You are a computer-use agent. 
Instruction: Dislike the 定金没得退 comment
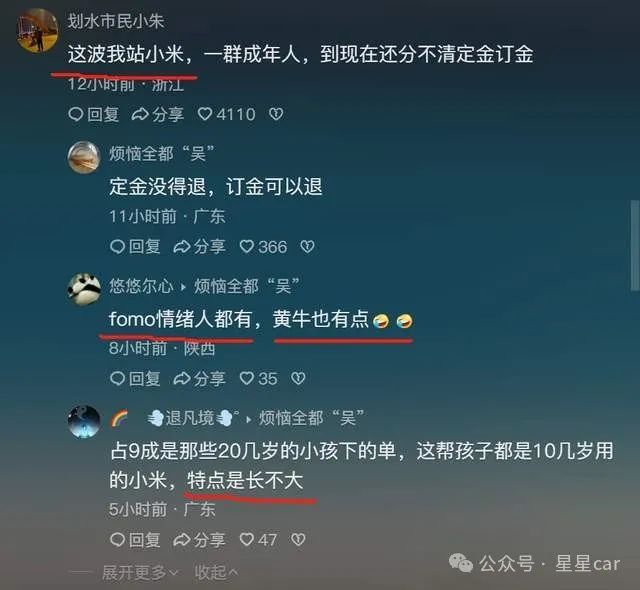click(307, 246)
